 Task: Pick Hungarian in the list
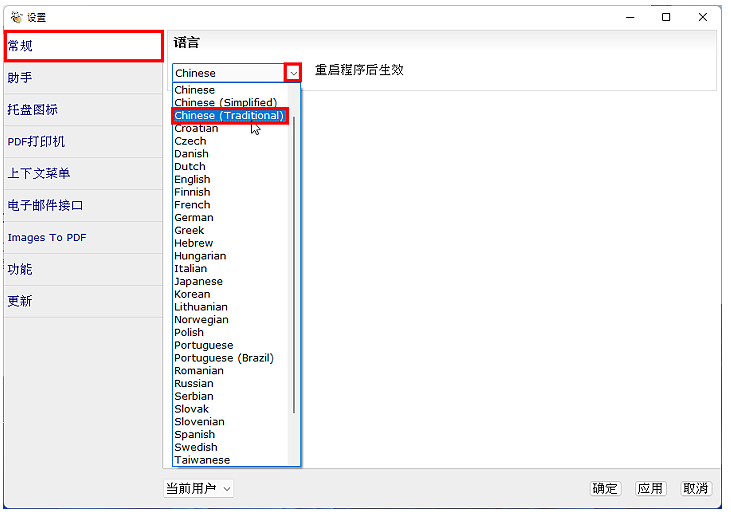point(230,256)
